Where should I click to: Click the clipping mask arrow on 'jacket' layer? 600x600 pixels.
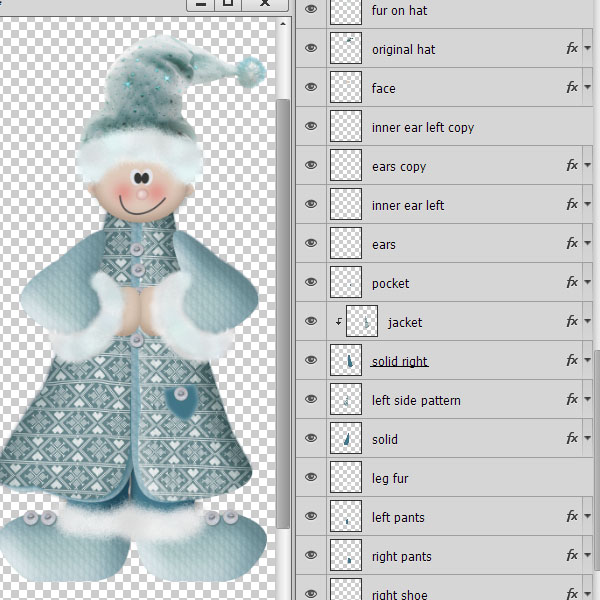coord(339,322)
